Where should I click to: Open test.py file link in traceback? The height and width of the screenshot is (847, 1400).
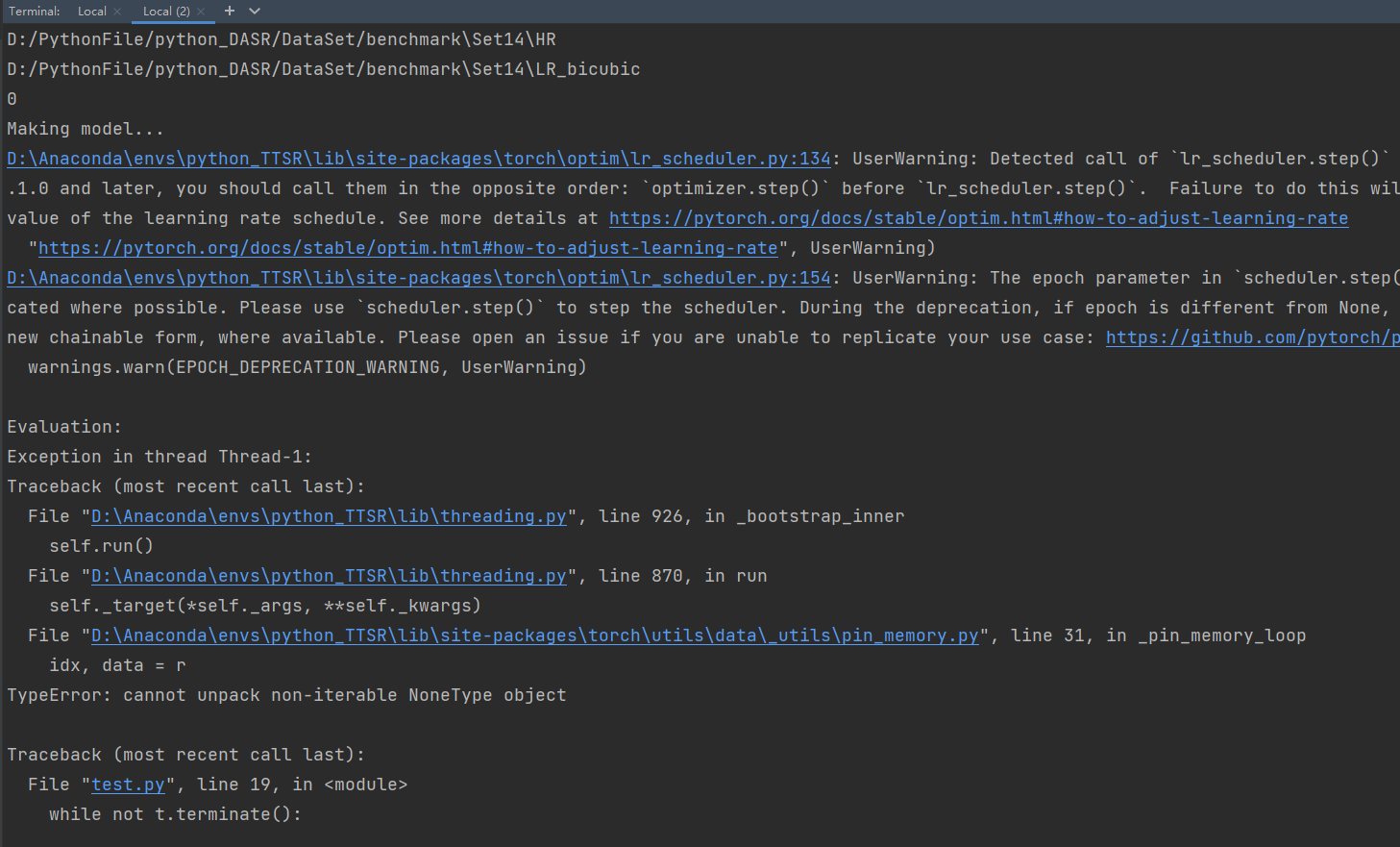pyautogui.click(x=128, y=785)
